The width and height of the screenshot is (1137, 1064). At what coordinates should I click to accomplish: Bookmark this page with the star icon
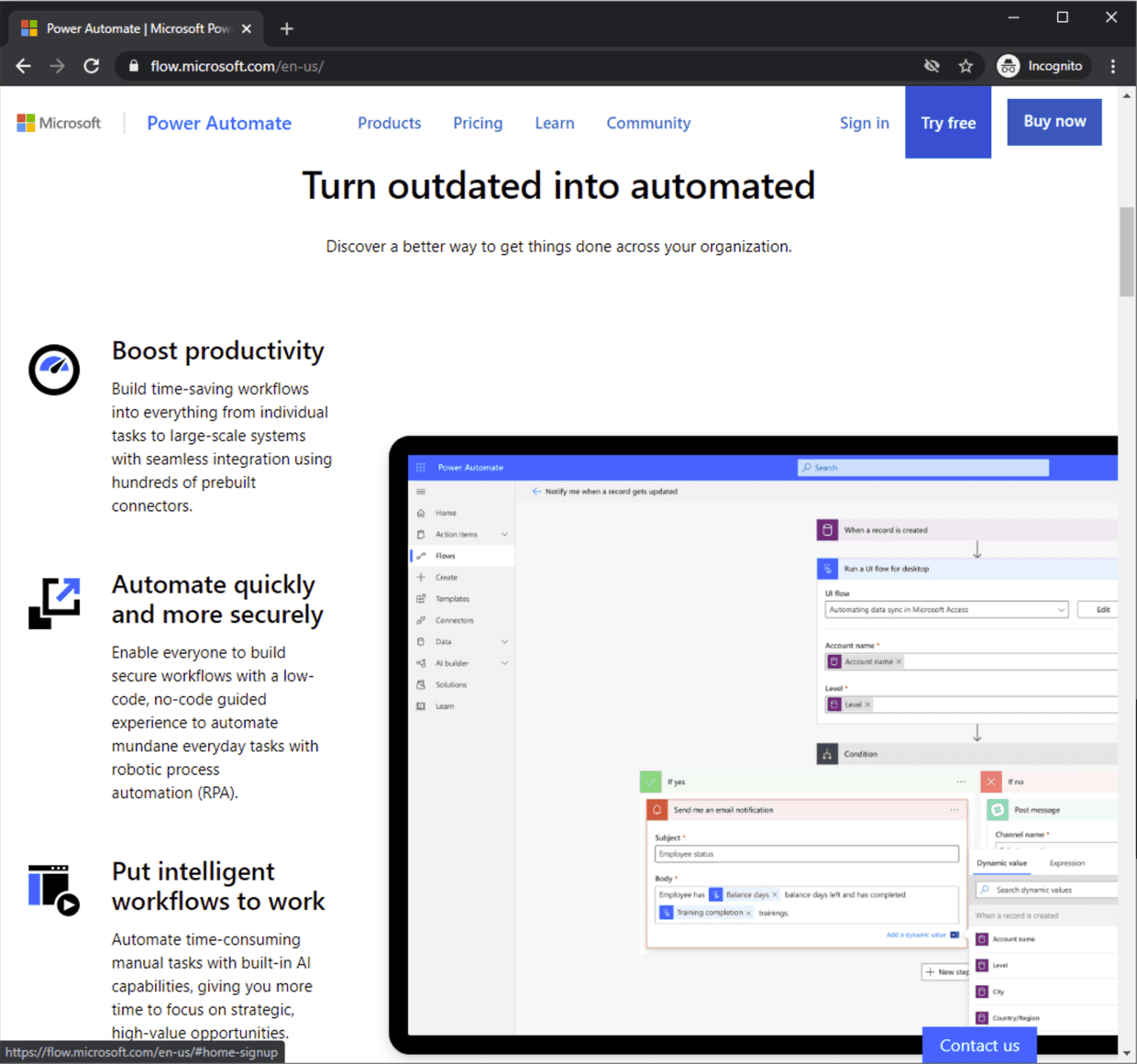pyautogui.click(x=966, y=66)
